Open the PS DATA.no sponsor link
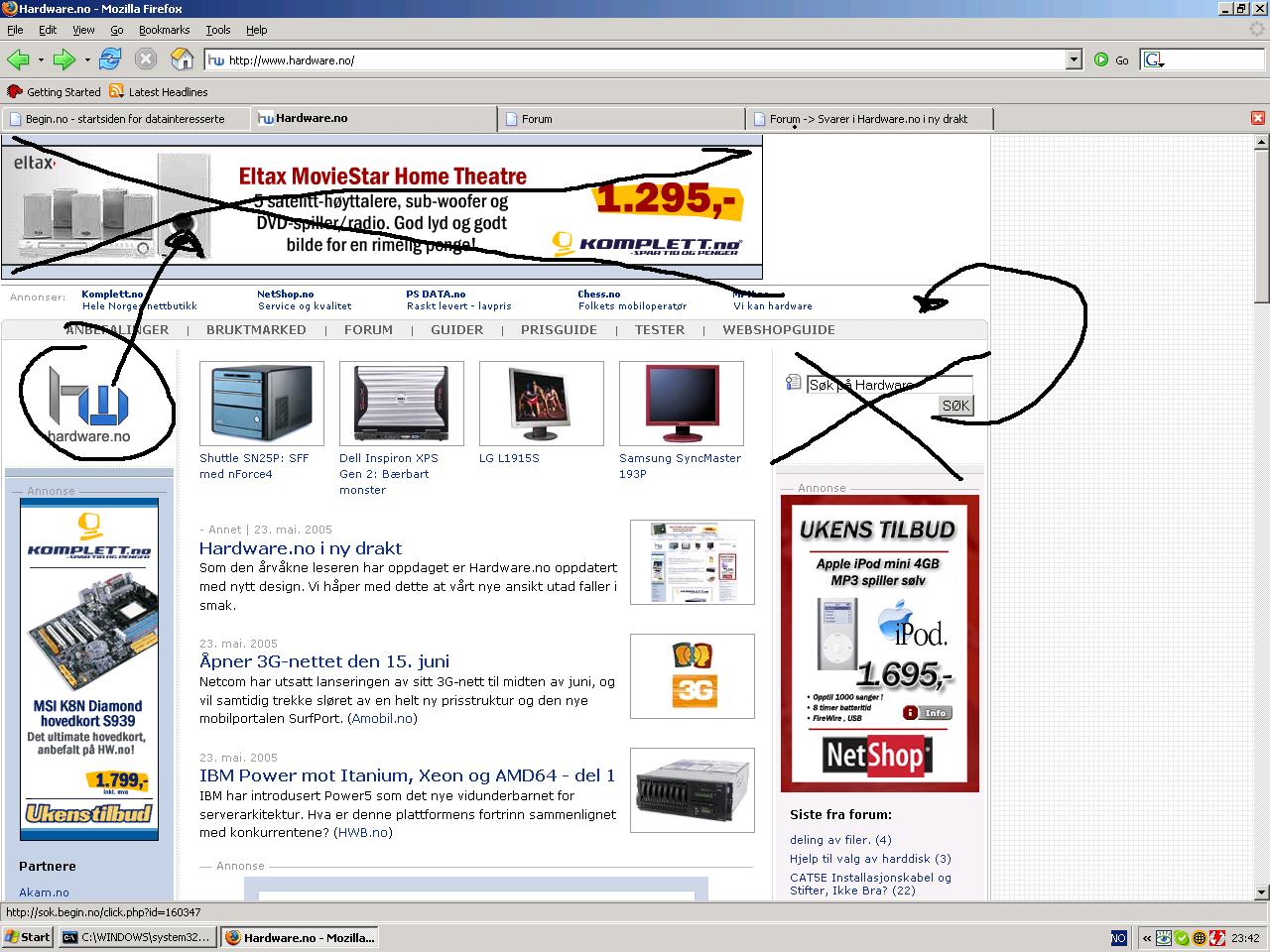 (x=436, y=295)
